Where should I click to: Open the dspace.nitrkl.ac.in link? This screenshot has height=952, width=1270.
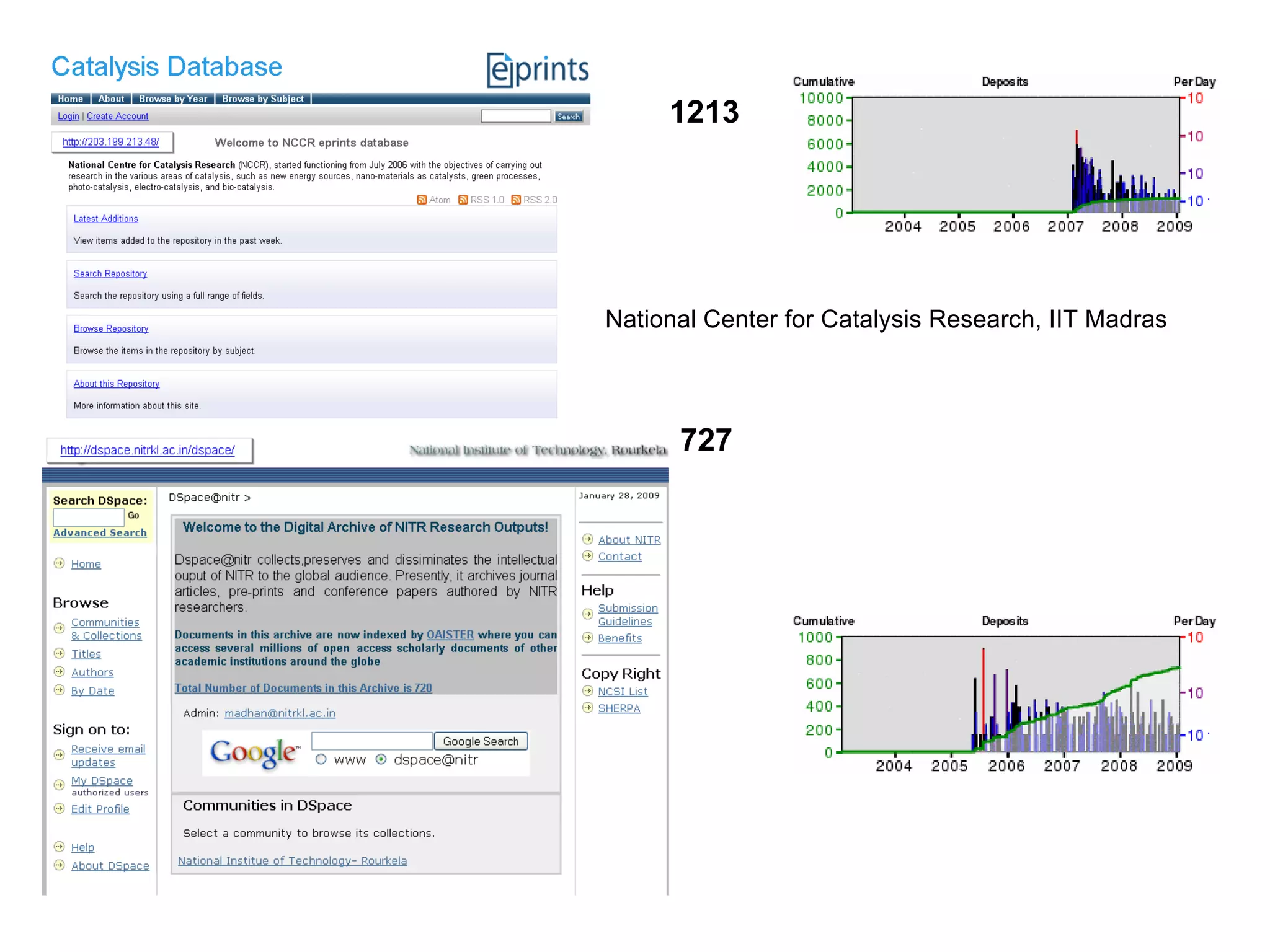pos(148,450)
